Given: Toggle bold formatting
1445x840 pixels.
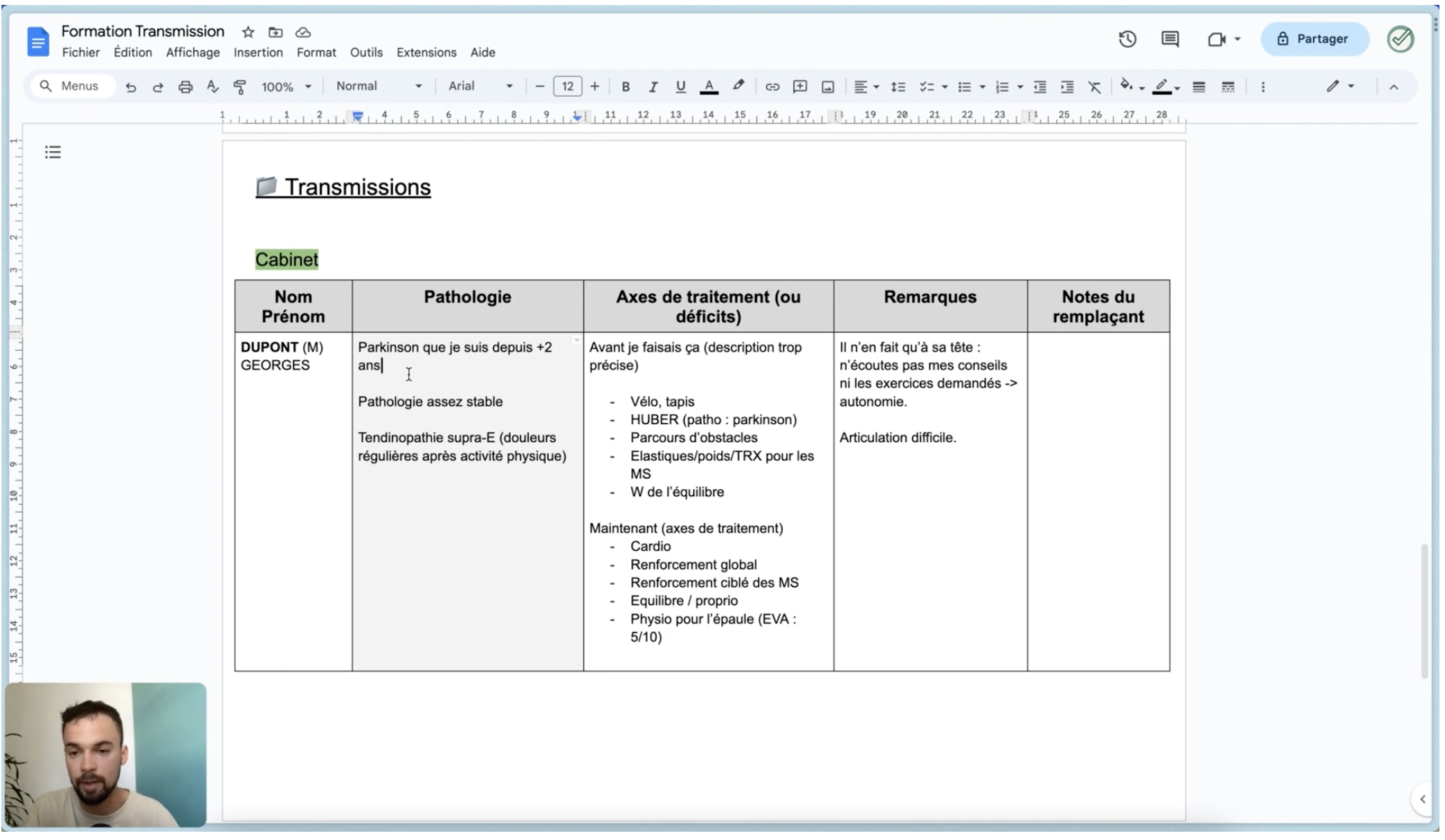Looking at the screenshot, I should pos(626,86).
